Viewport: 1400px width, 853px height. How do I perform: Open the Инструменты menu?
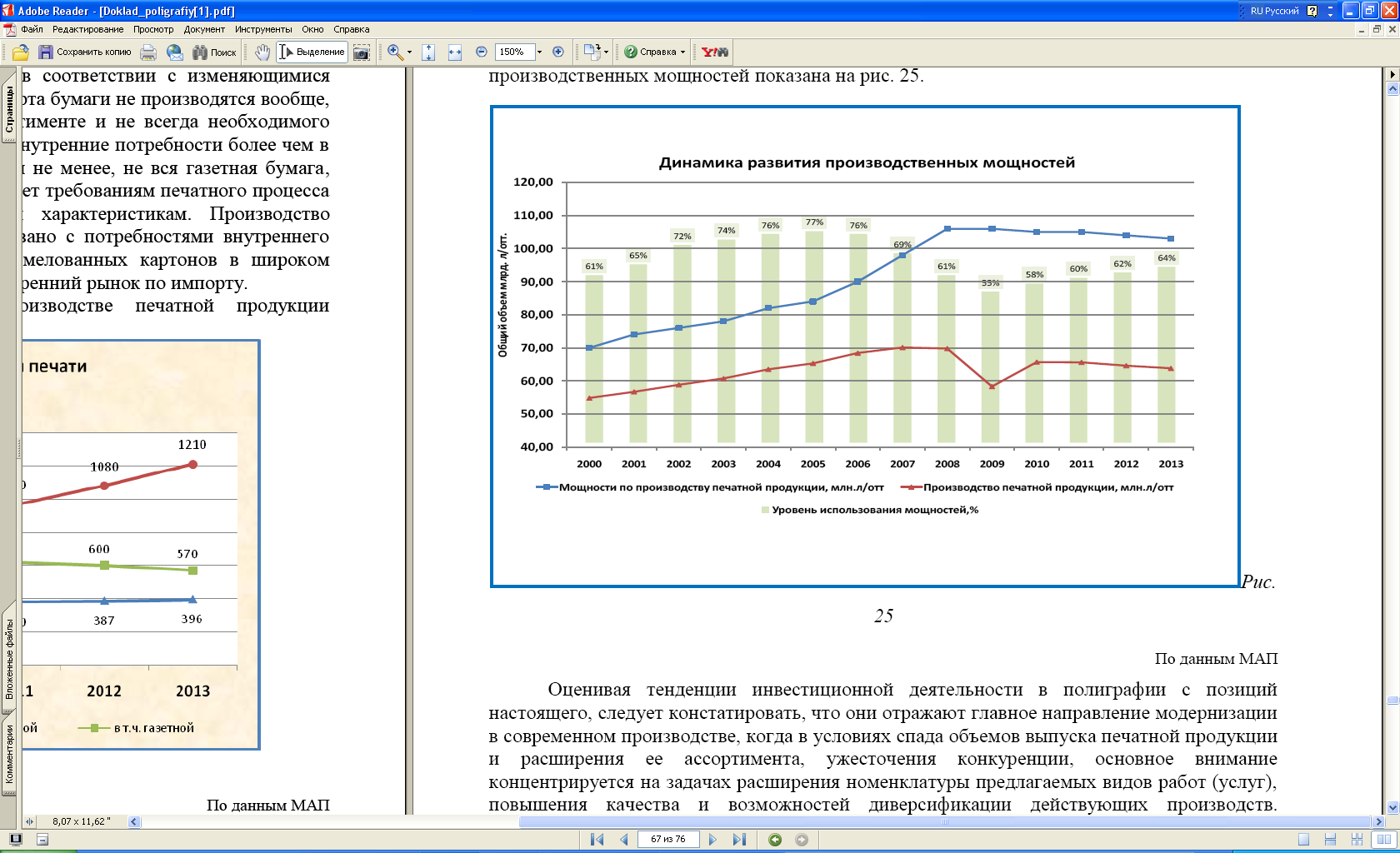263,29
